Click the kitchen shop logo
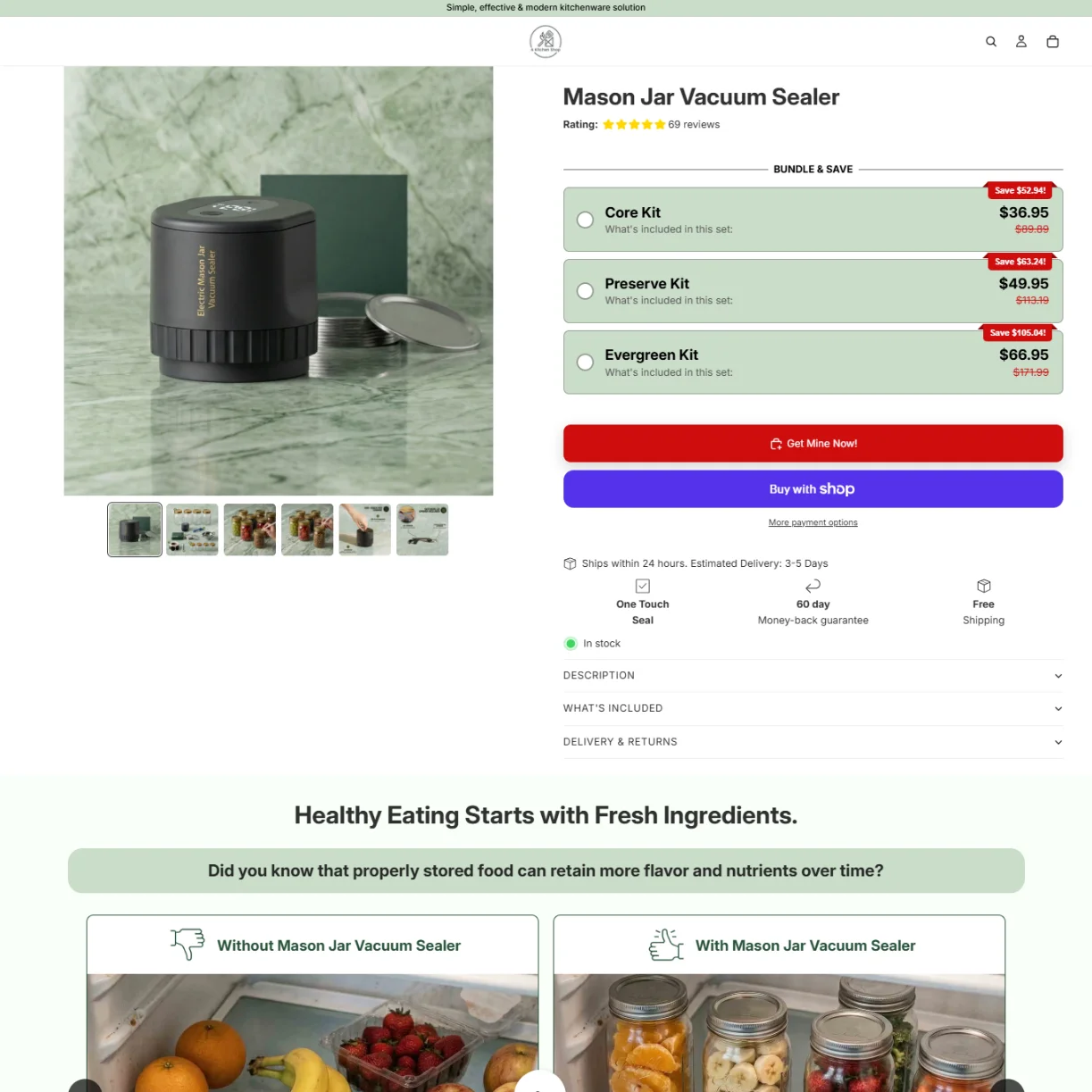1092x1092 pixels. point(546,41)
